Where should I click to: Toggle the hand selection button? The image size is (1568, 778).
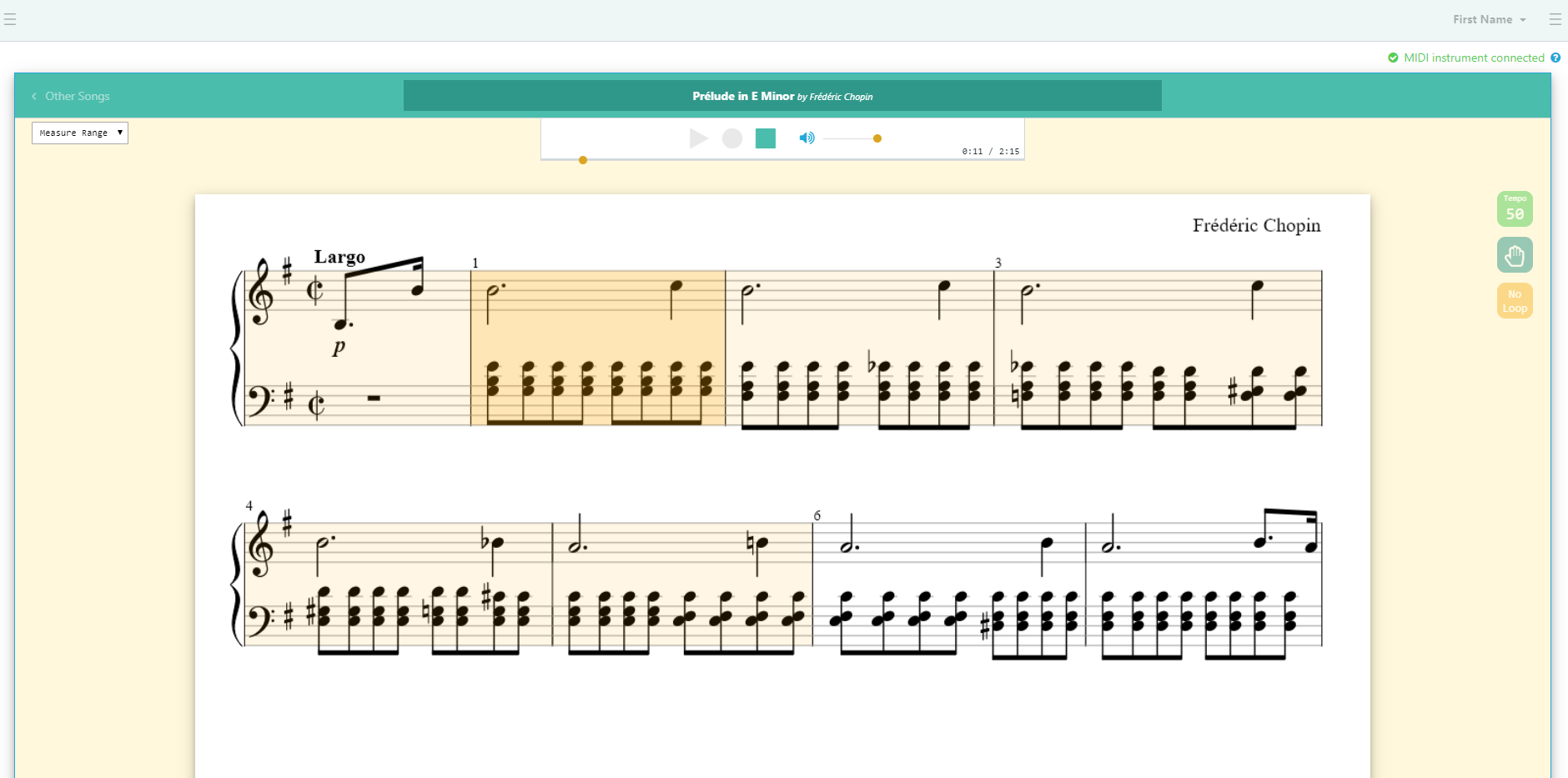point(1515,255)
